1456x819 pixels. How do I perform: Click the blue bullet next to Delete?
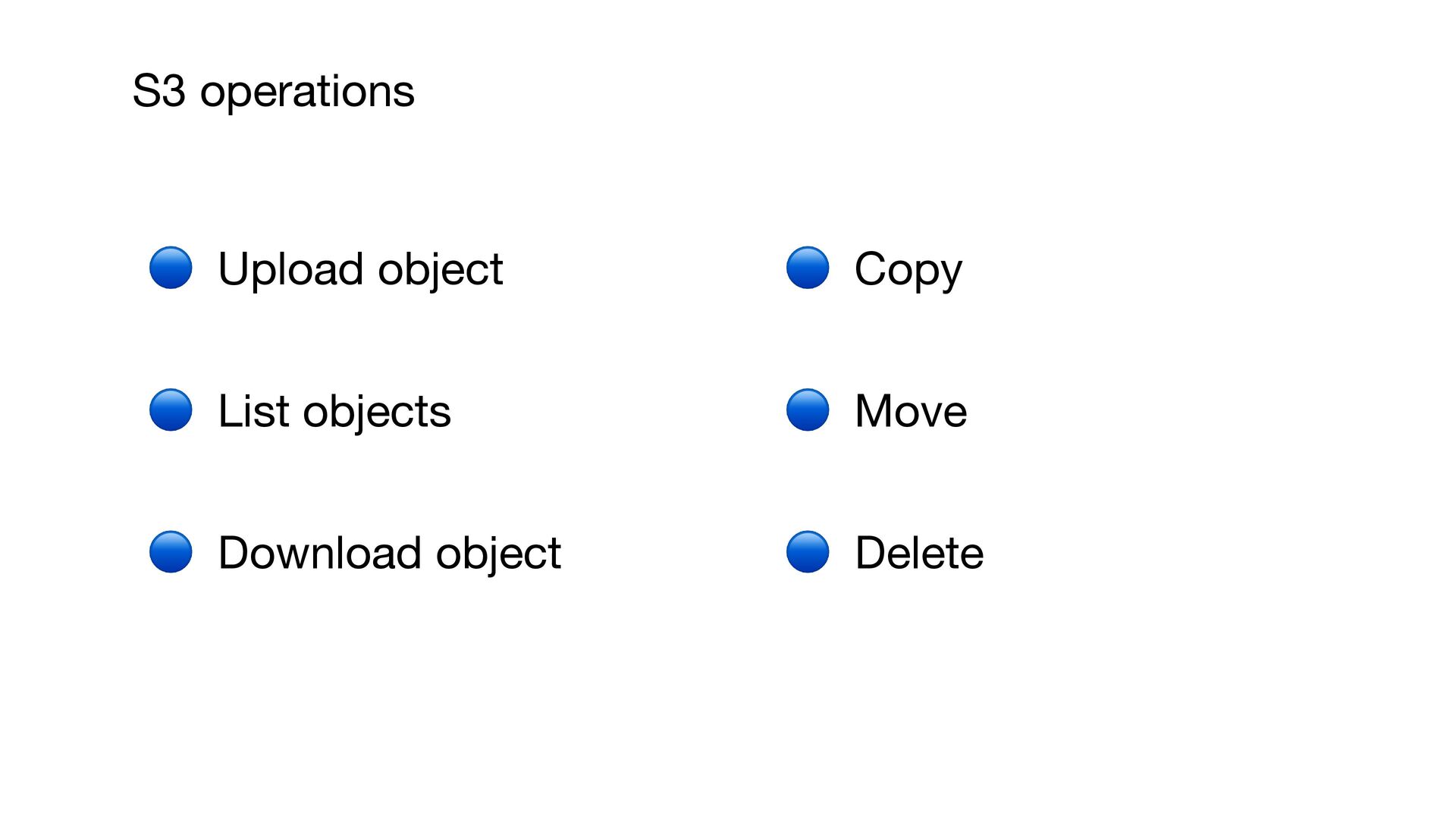click(808, 551)
